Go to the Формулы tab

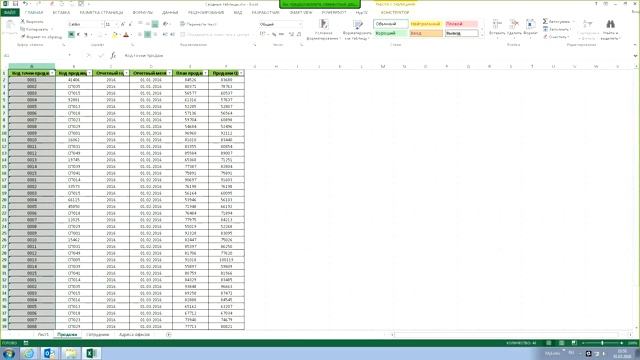pyautogui.click(x=143, y=13)
